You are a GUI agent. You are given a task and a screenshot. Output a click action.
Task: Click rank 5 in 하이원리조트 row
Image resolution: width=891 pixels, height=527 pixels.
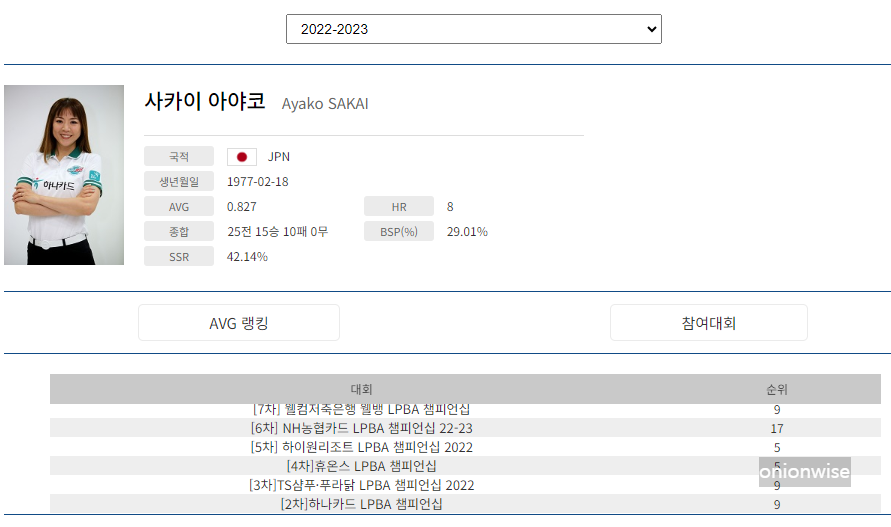777,448
